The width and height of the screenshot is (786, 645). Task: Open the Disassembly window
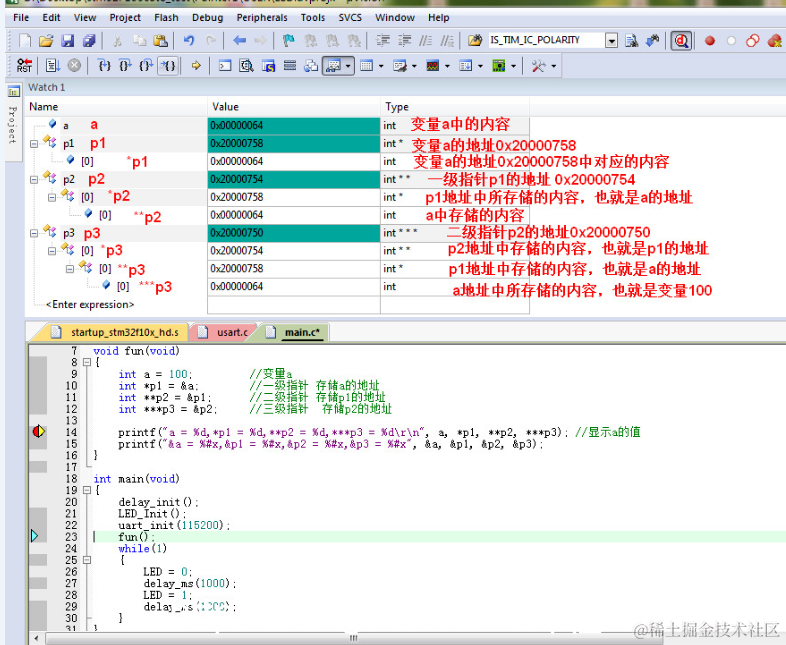click(x=247, y=66)
